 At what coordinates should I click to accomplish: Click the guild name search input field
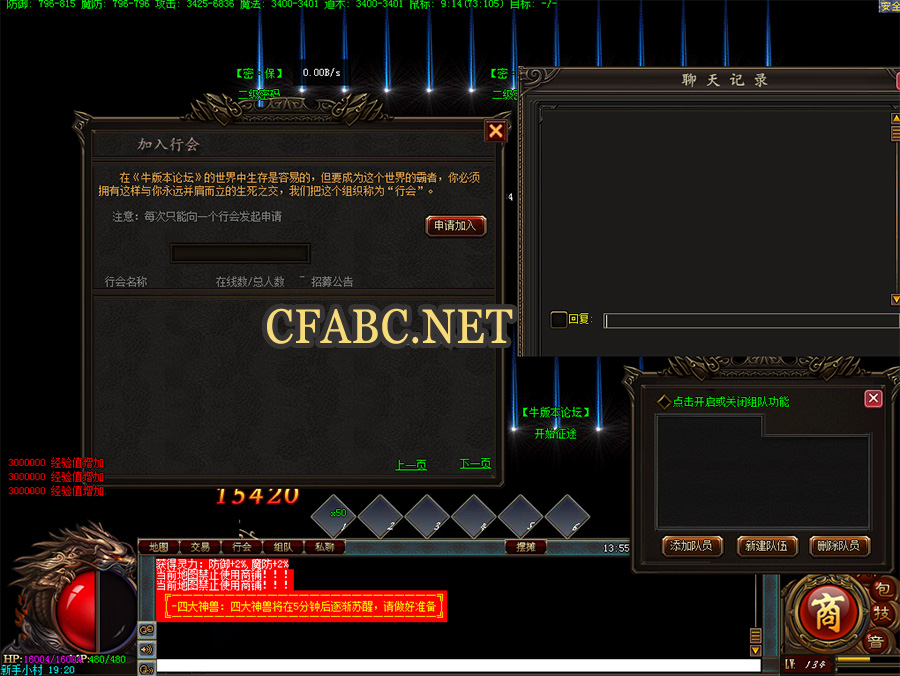pos(240,253)
